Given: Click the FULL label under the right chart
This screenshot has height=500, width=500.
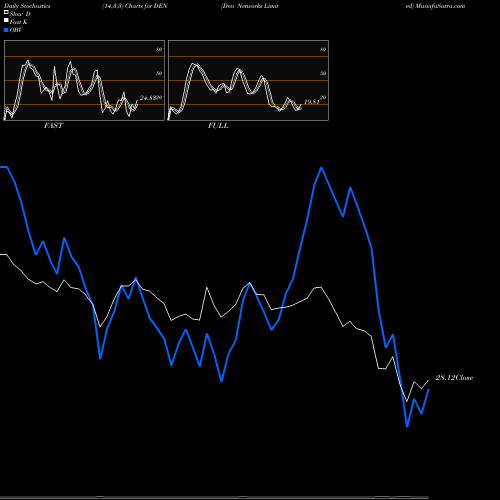Looking at the screenshot, I should [218, 126].
